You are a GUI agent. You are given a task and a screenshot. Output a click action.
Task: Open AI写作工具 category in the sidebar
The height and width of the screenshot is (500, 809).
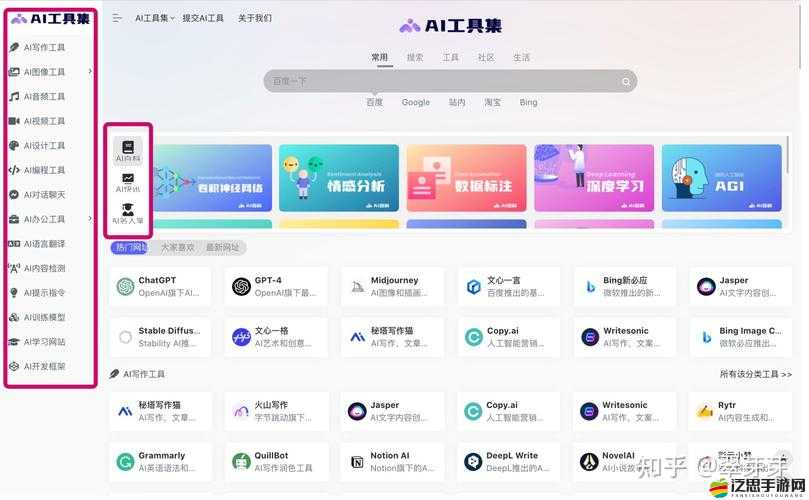pyautogui.click(x=38, y=47)
